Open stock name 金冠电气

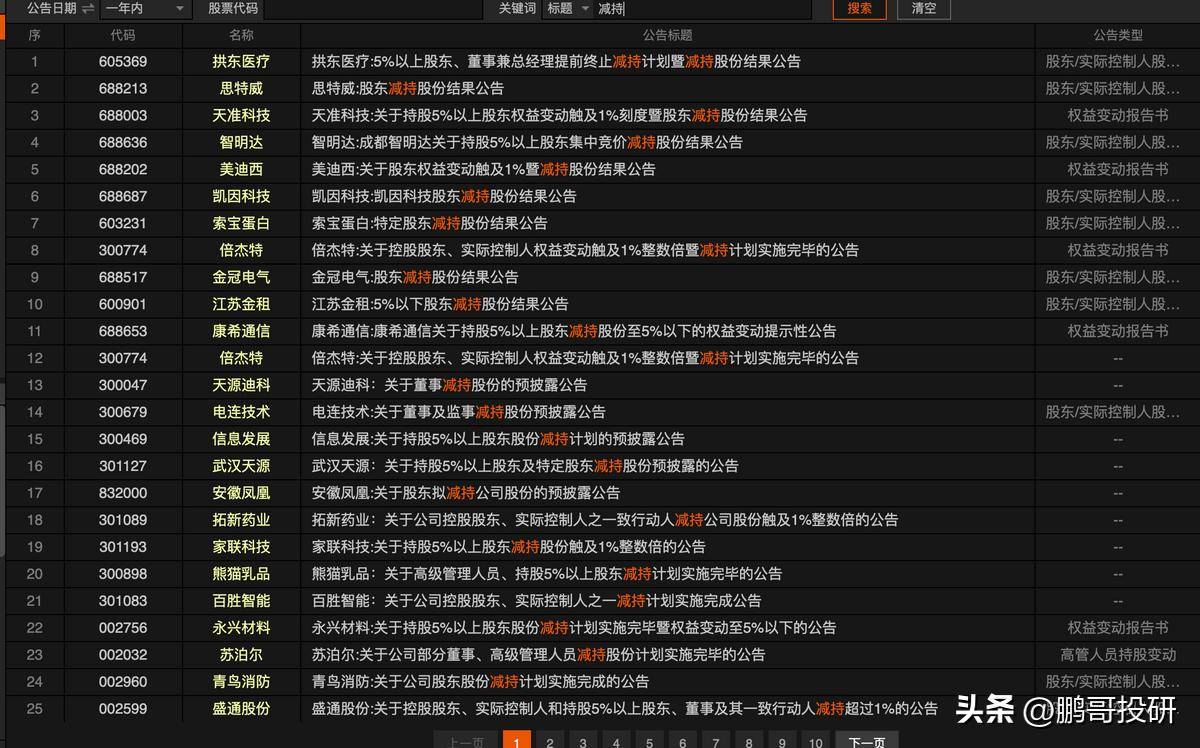click(x=241, y=278)
